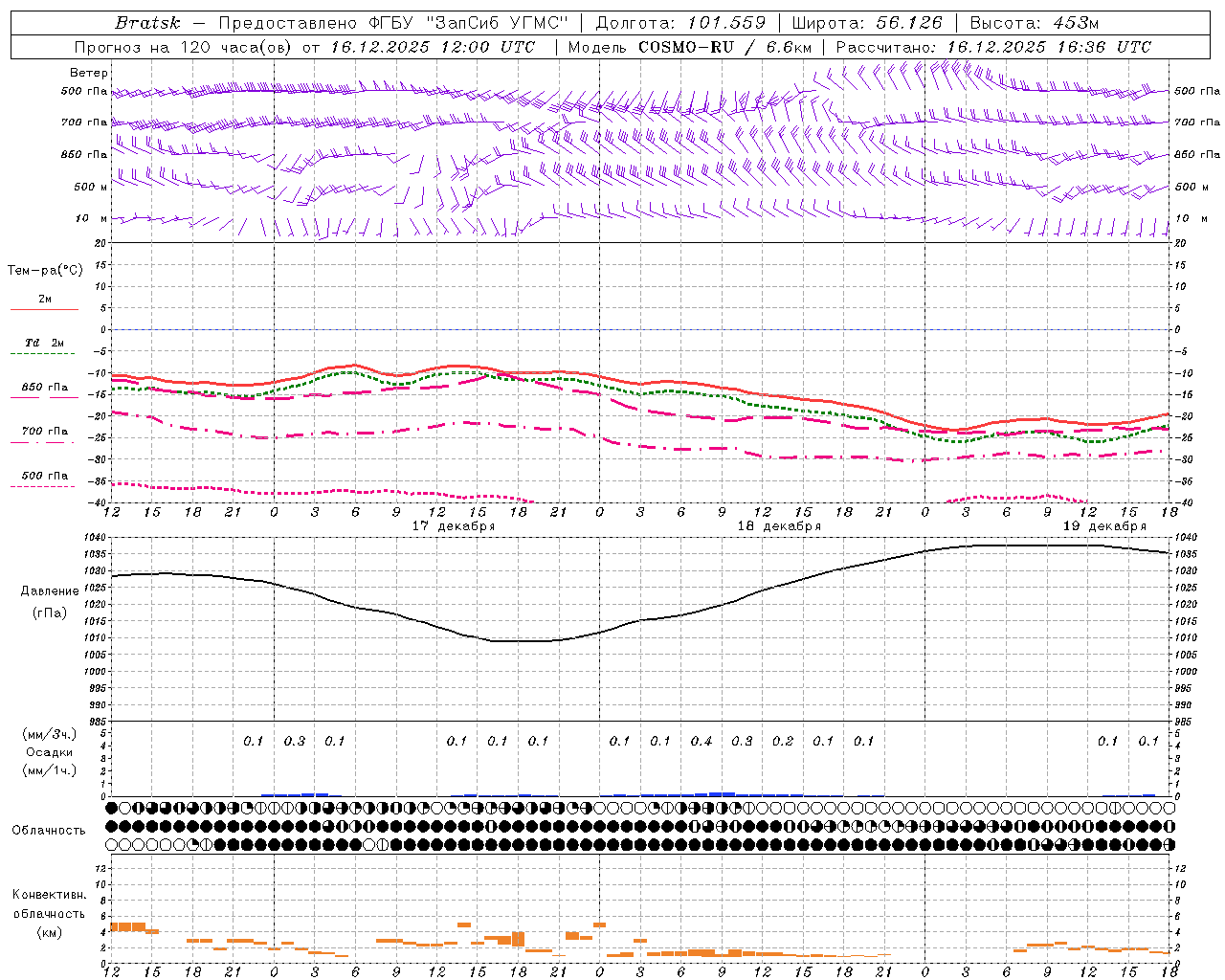Image resolution: width=1225 pixels, height=980 pixels.
Task: Click the "500 гПа" temperature legend entry
Action: [x=44, y=476]
